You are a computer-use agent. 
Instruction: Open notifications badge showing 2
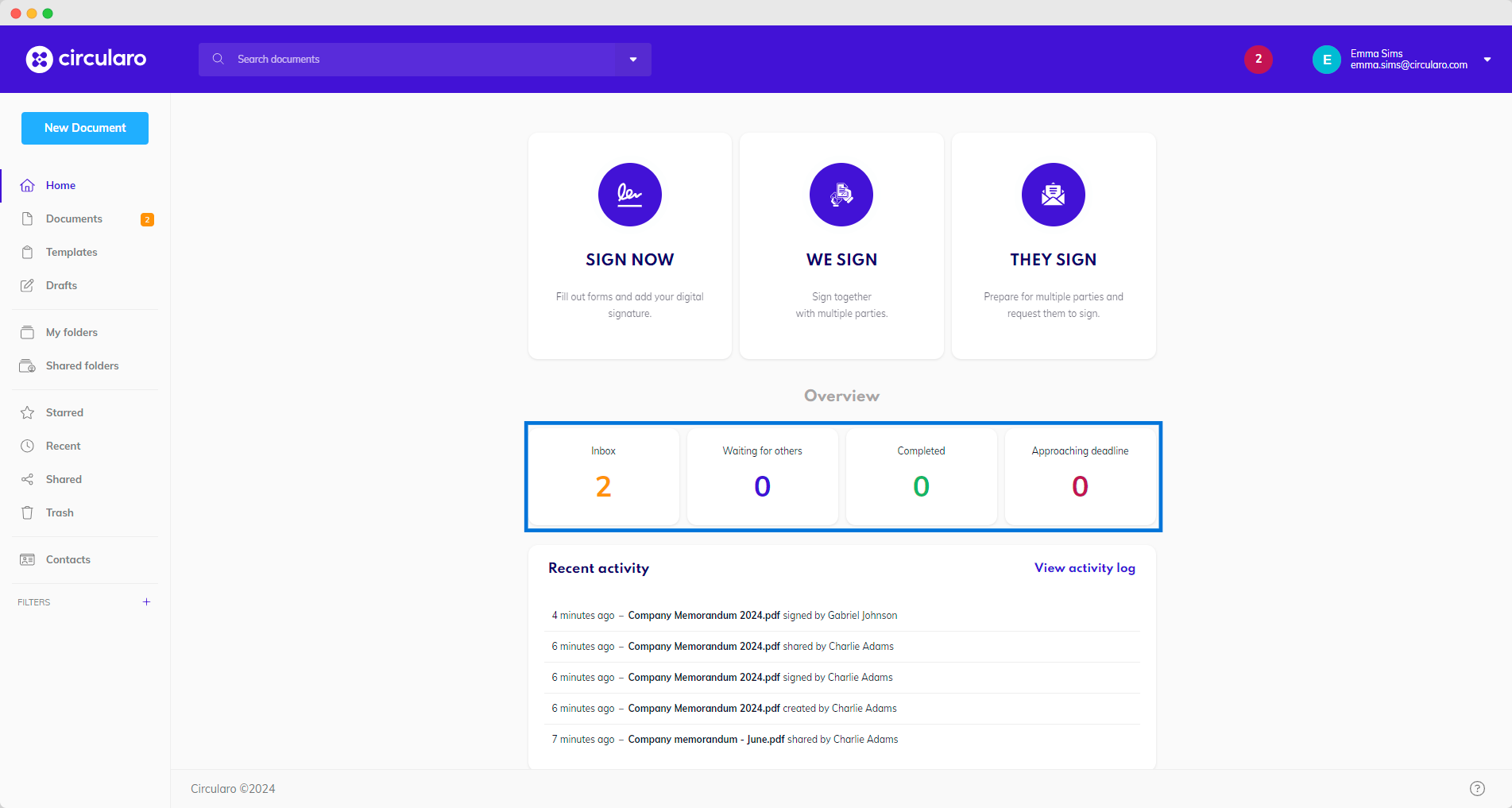[1258, 59]
